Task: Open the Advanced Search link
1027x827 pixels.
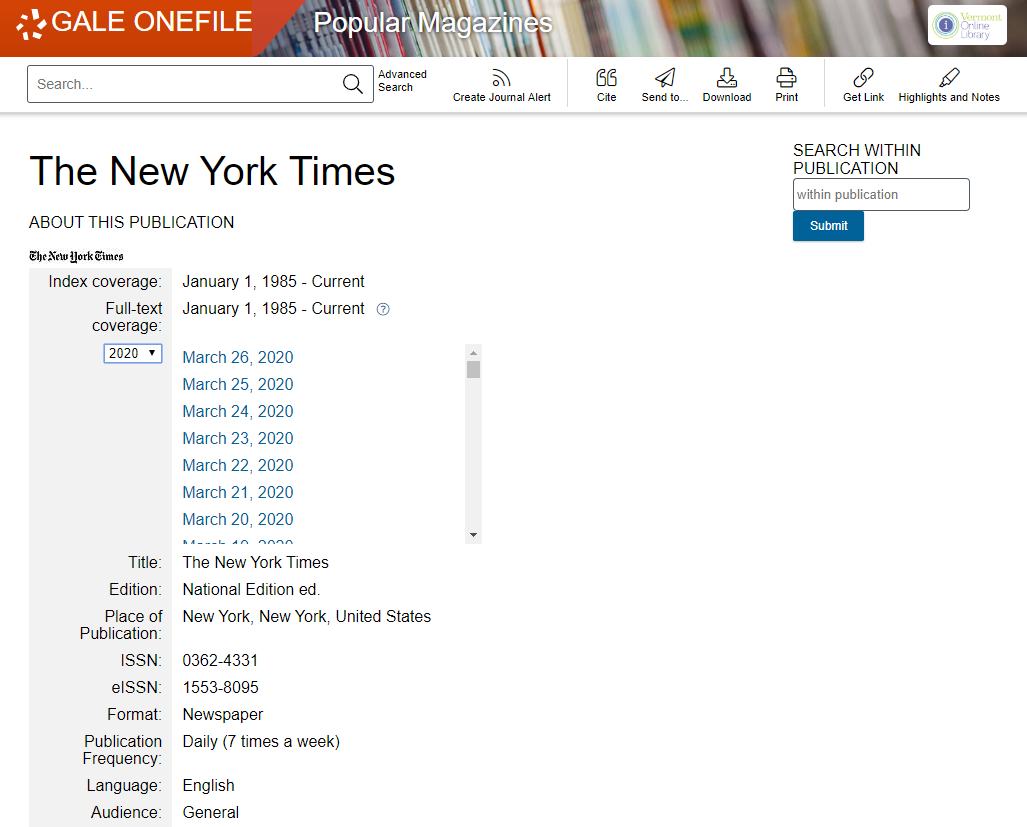Action: [402, 81]
